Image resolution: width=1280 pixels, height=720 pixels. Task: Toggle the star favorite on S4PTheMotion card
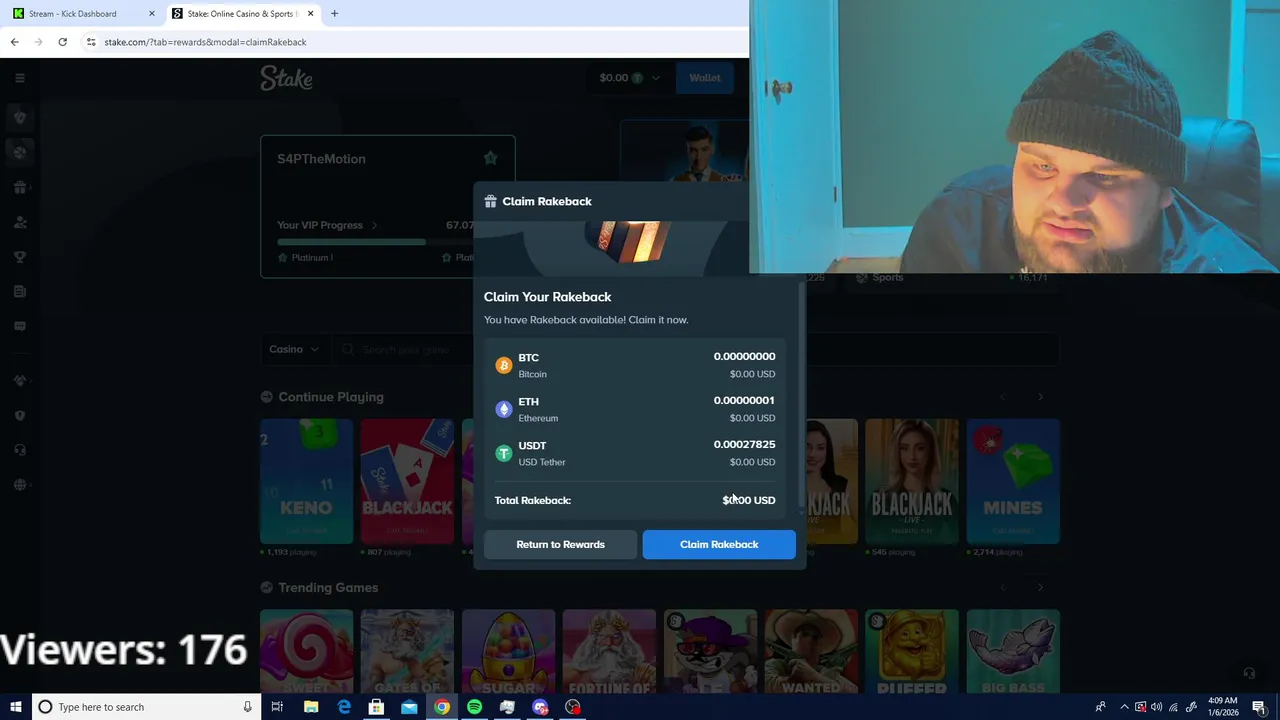point(490,158)
